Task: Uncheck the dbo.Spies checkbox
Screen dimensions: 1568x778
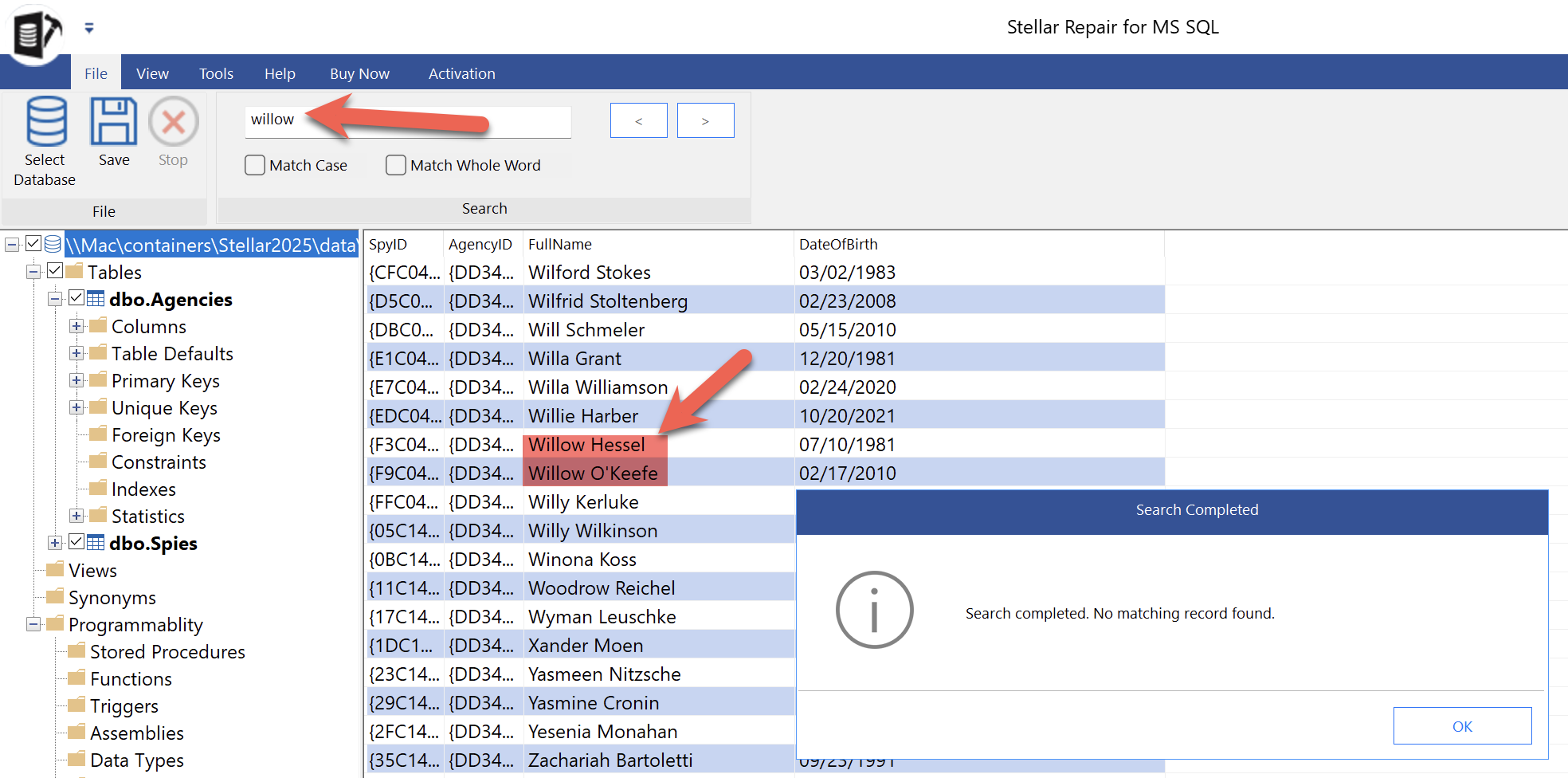Action: point(76,542)
